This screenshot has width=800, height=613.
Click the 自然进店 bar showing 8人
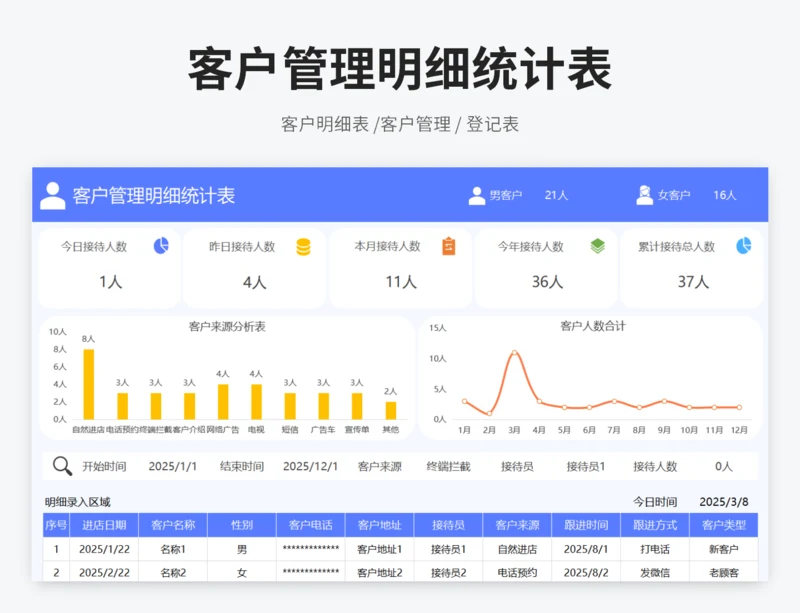(x=89, y=384)
